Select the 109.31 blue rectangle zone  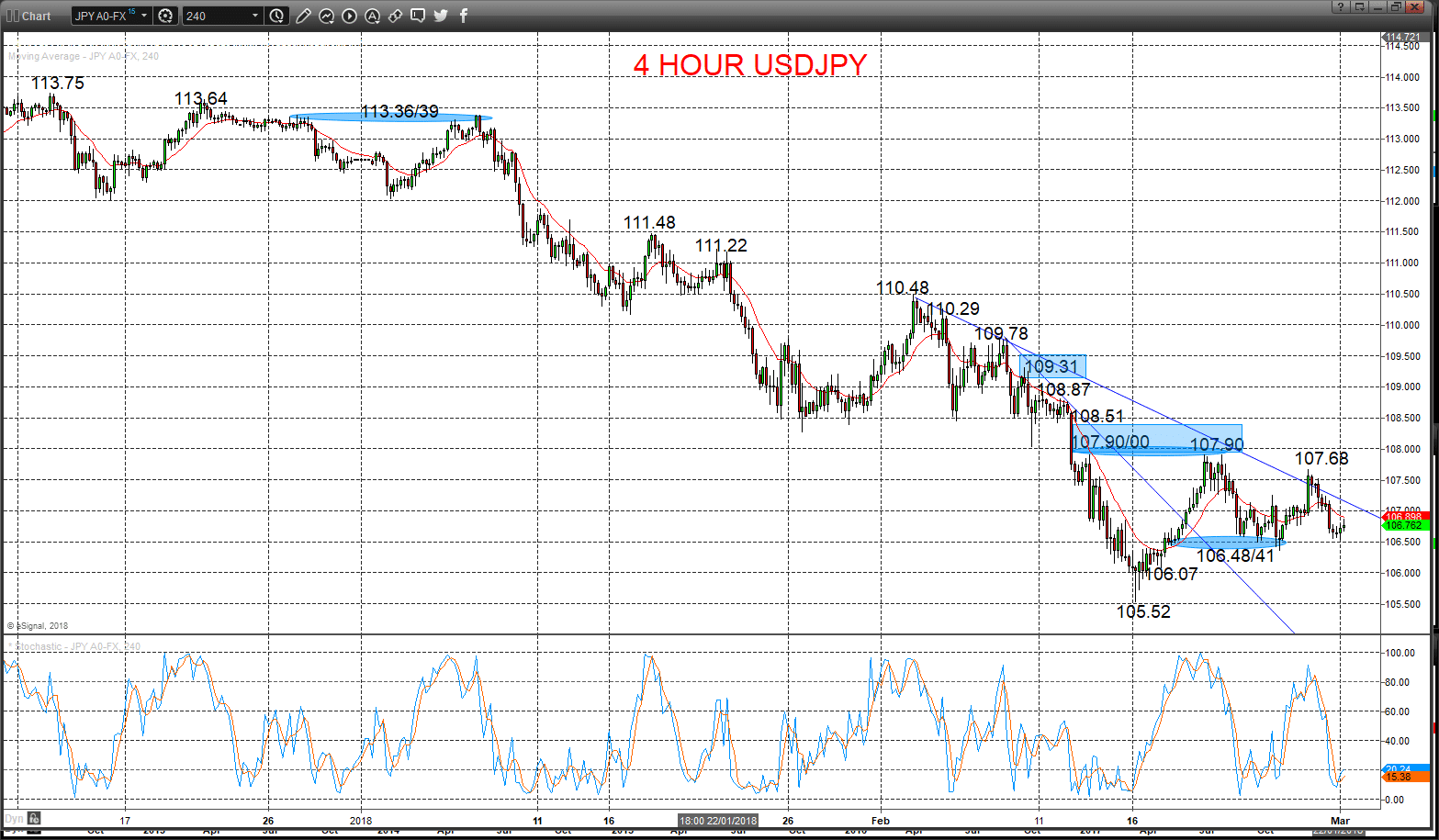pos(1052,366)
